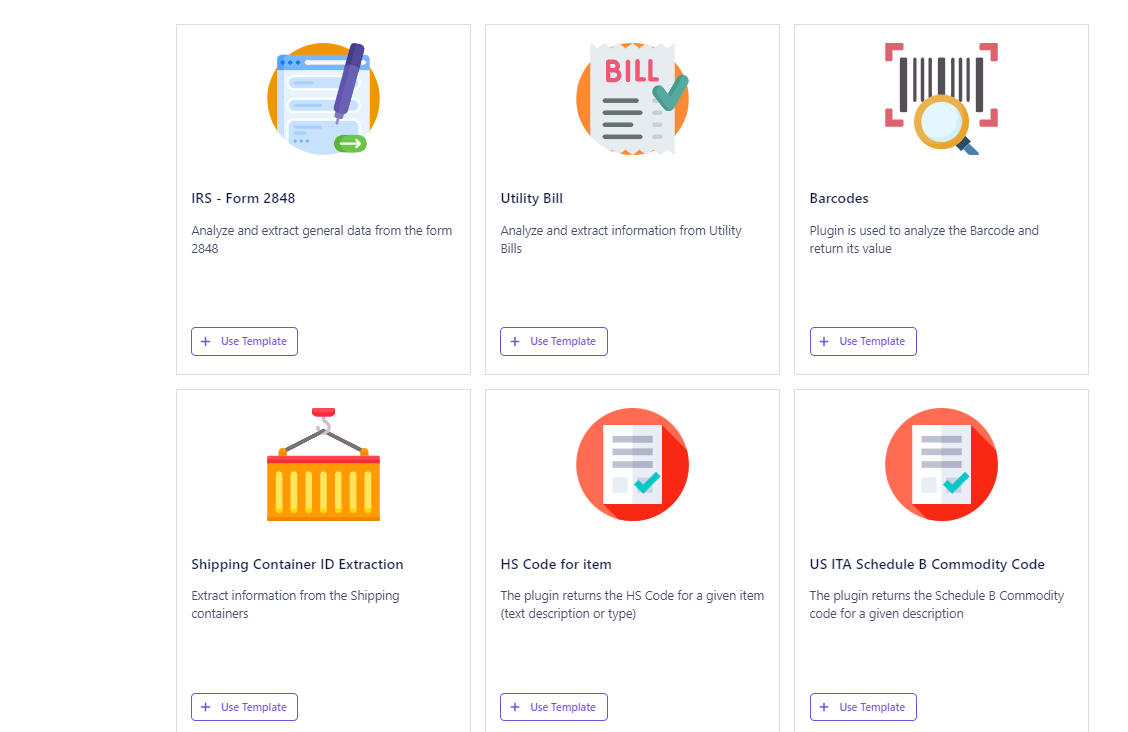Use Template for Utility Bill

[554, 342]
